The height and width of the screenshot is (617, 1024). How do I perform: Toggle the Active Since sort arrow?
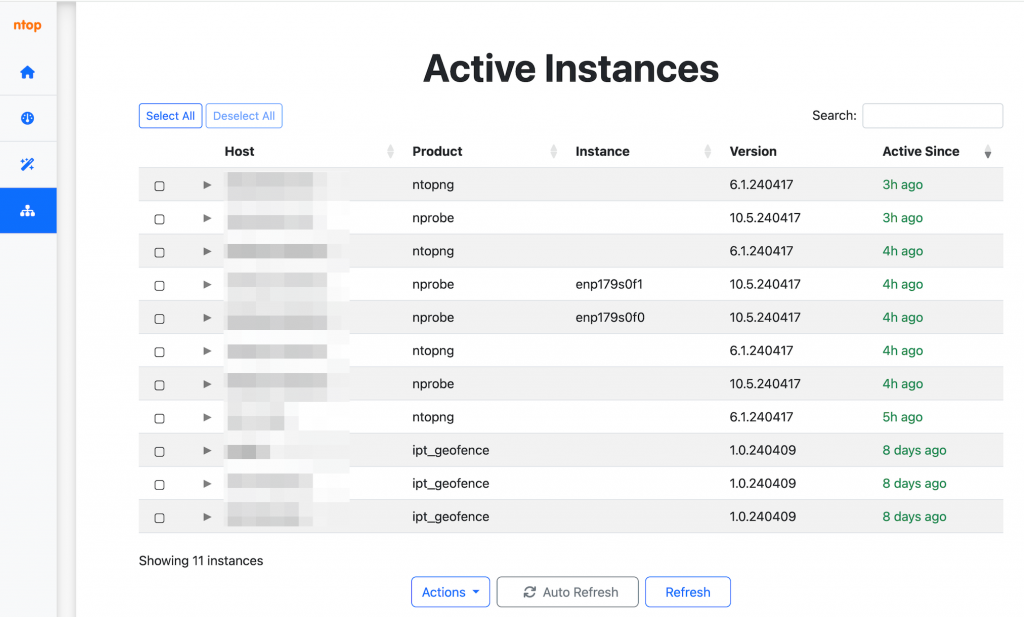(988, 151)
